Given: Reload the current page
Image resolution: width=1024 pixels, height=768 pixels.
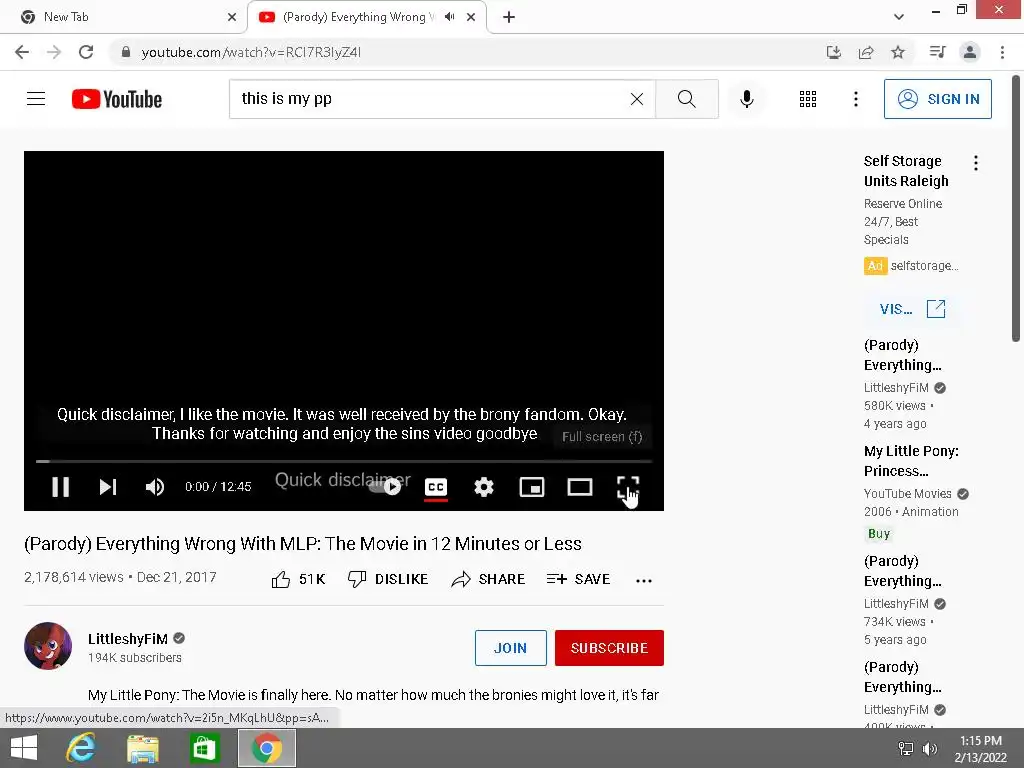Looking at the screenshot, I should pyautogui.click(x=86, y=52).
